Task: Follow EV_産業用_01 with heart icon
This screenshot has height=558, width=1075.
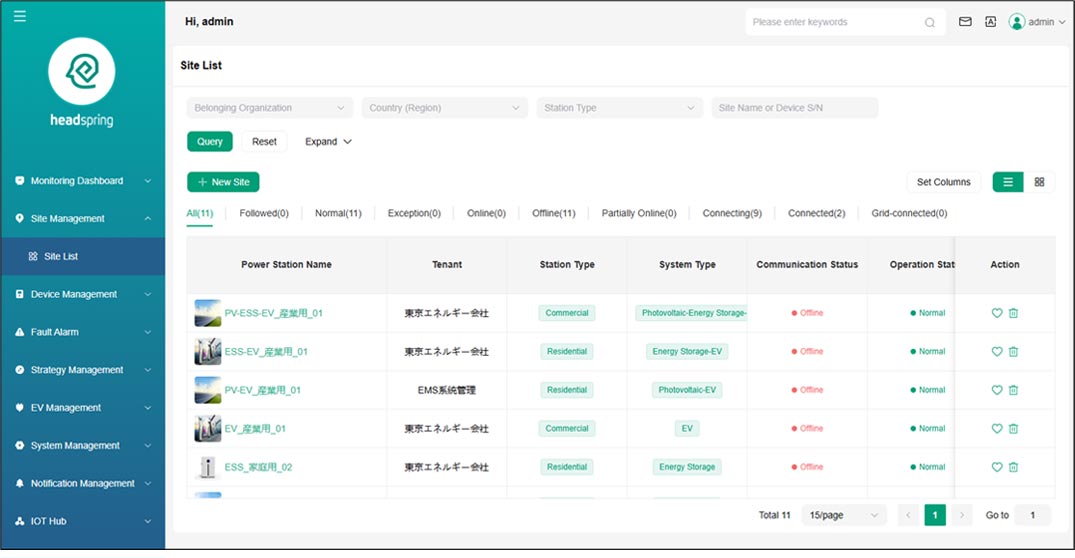Action: (997, 429)
